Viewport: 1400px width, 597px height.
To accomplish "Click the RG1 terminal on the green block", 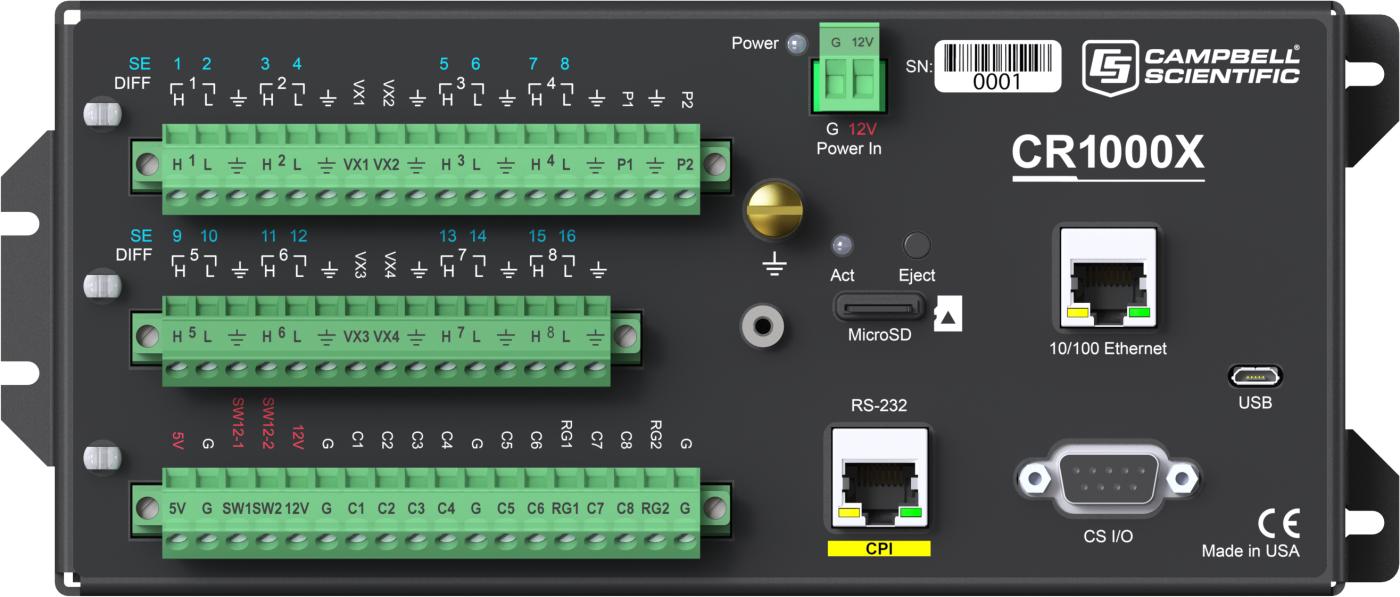I will click(565, 509).
